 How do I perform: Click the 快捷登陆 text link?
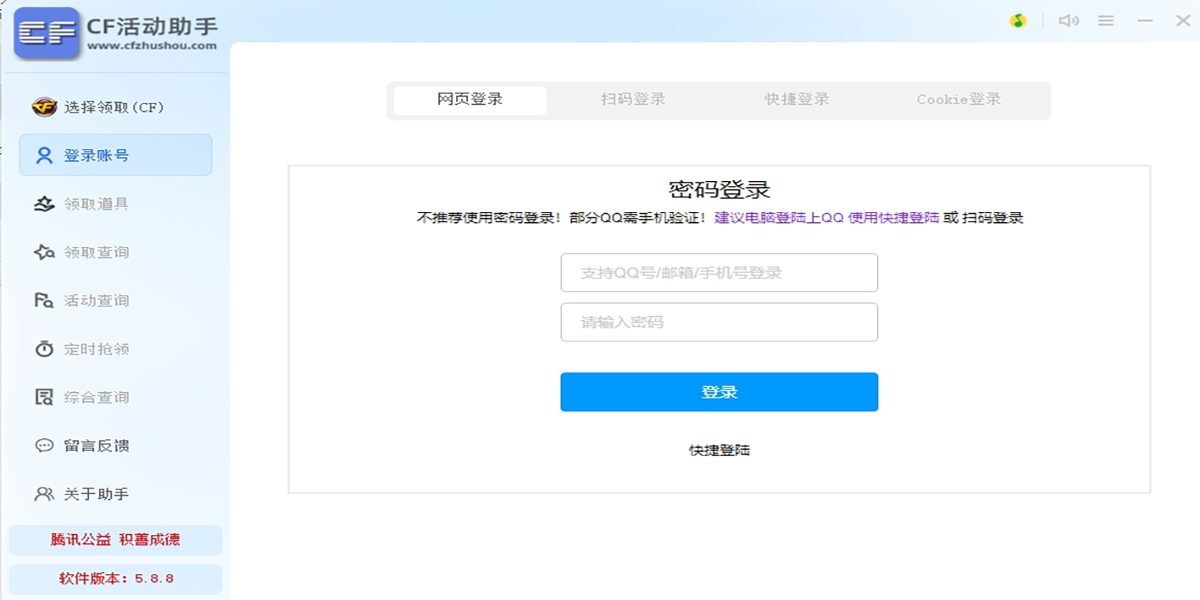[719, 450]
